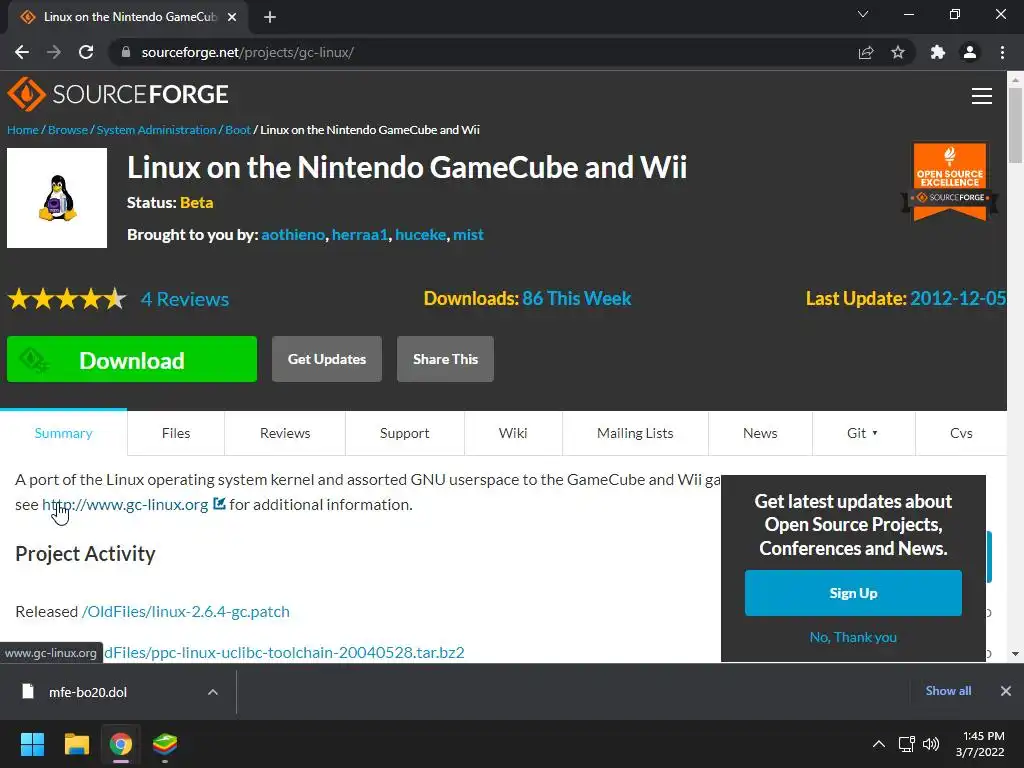Open the ppc-linux-uclibc-toolchain tar.bz2 link

pyautogui.click(x=284, y=652)
